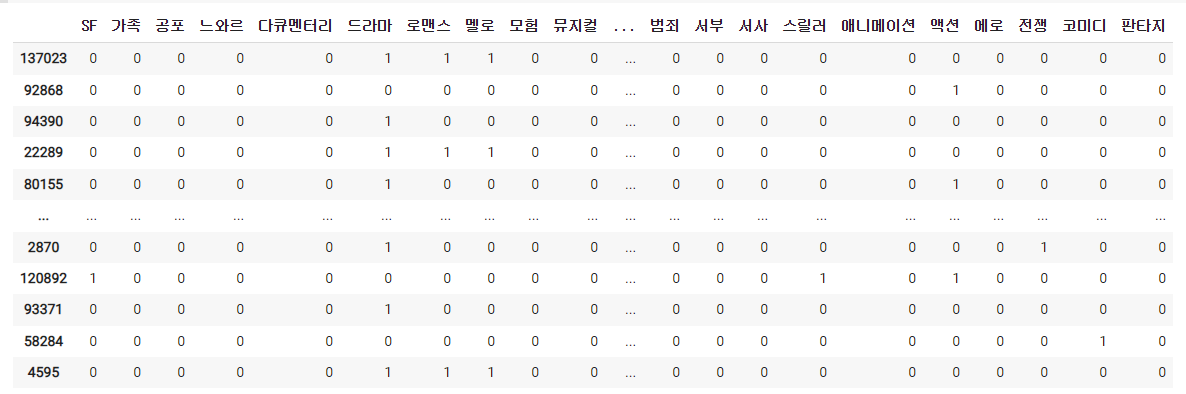The height and width of the screenshot is (394, 1186).
Task: Click the 1 in 액션 column, row 120892
Action: [955, 278]
